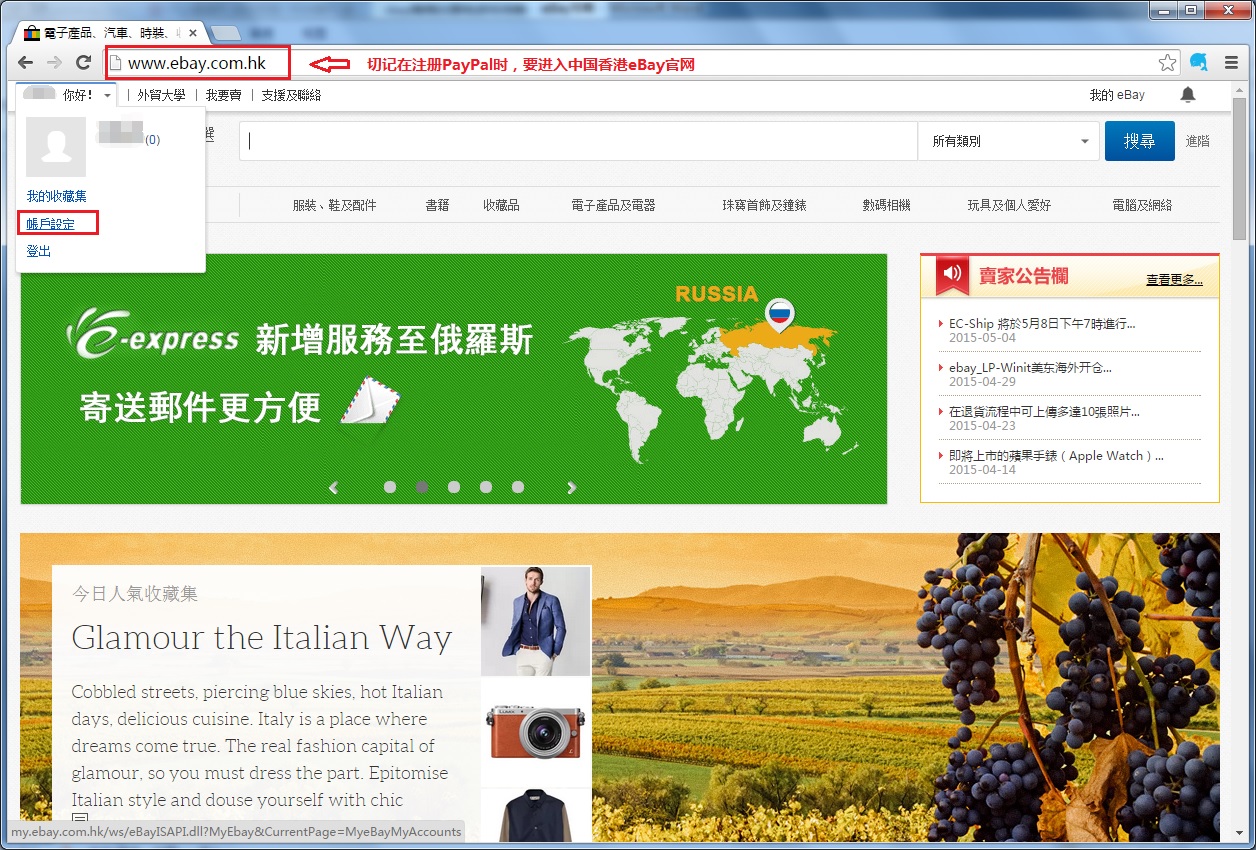Browse the 服裝、鞋及配件 category
The image size is (1256, 850).
[x=335, y=205]
